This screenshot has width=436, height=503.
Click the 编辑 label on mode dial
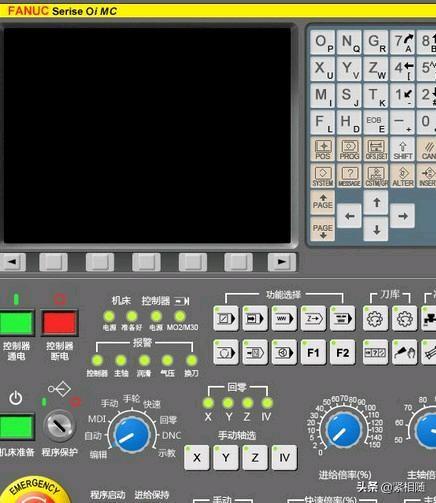(98, 454)
